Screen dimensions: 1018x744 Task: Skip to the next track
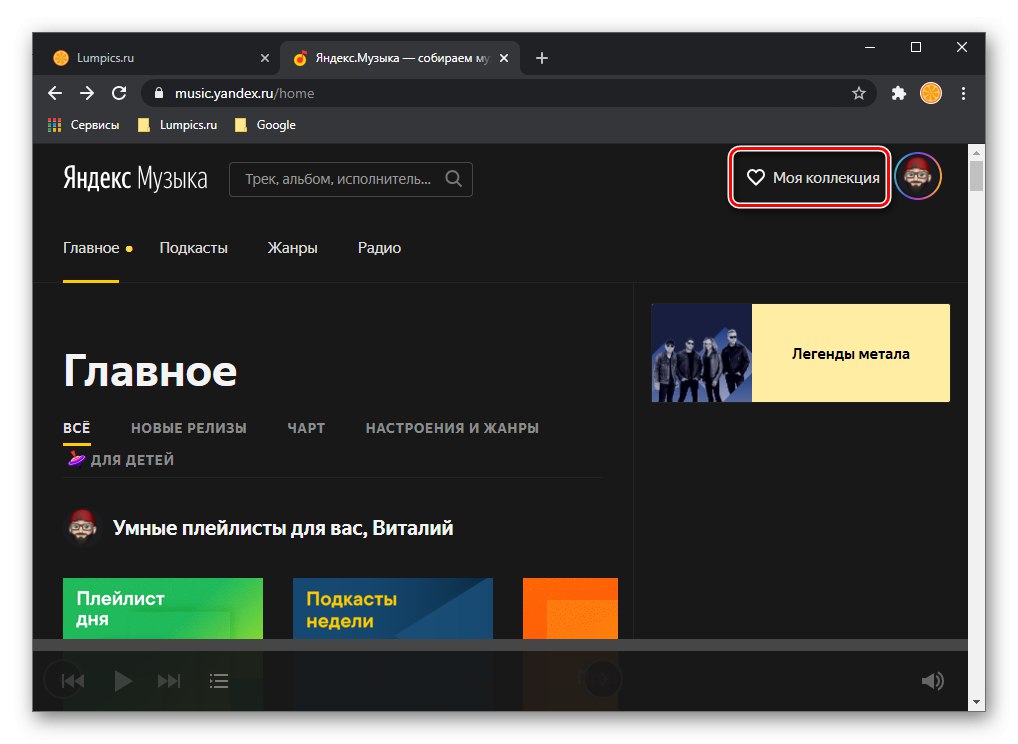pos(169,680)
